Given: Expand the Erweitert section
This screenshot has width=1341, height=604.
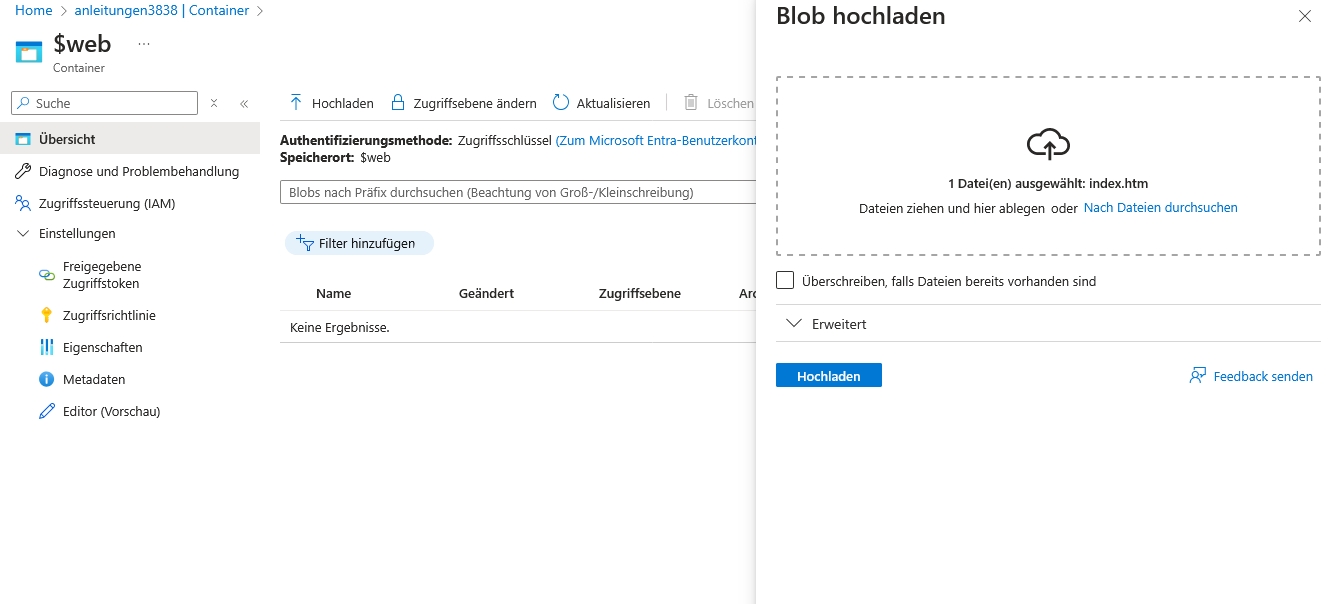Looking at the screenshot, I should pos(795,324).
